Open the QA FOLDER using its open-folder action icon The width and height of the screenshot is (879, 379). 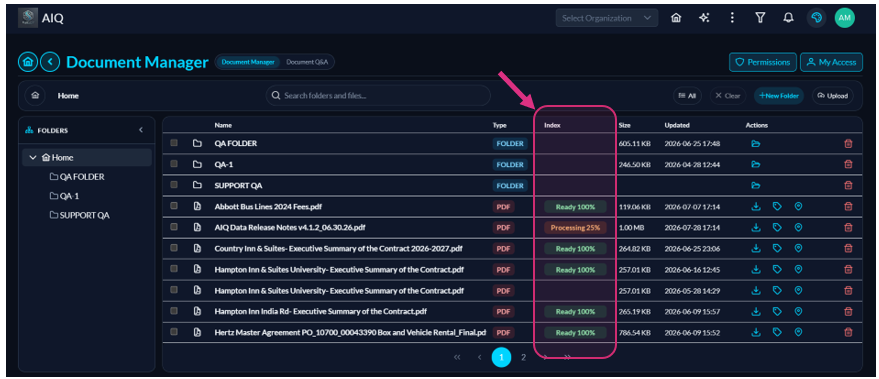(756, 144)
